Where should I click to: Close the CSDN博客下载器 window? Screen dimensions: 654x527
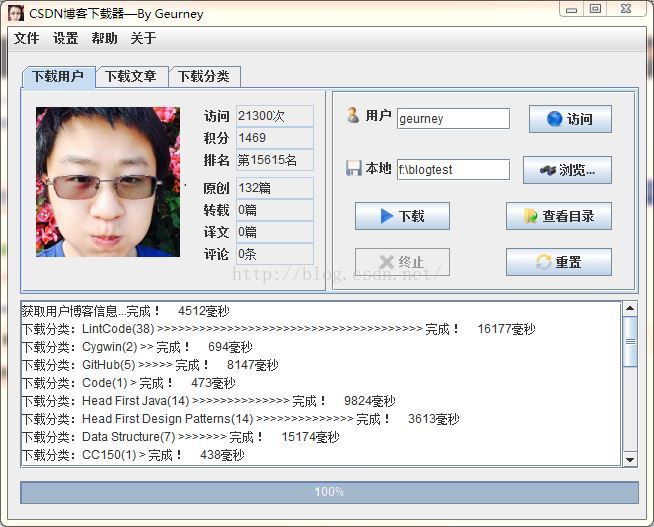(x=626, y=9)
